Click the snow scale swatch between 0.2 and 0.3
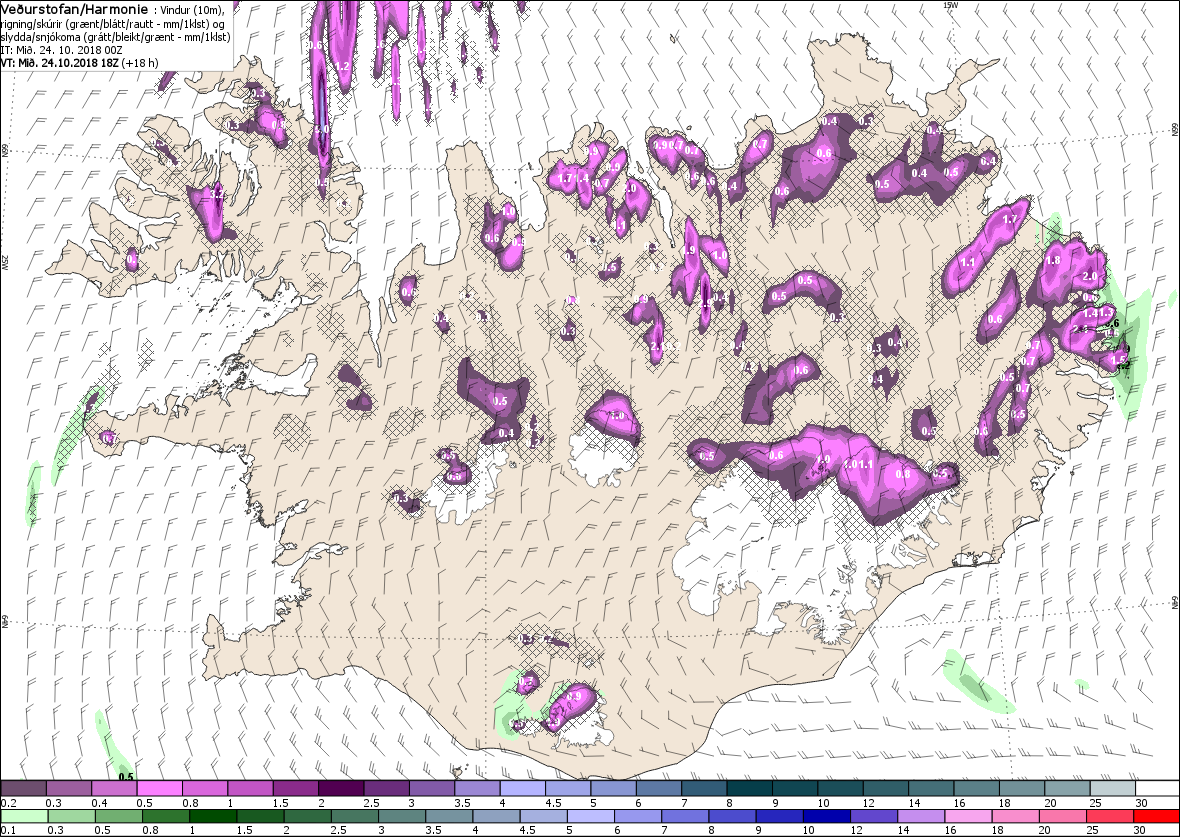This screenshot has width=1180, height=837. (24, 789)
